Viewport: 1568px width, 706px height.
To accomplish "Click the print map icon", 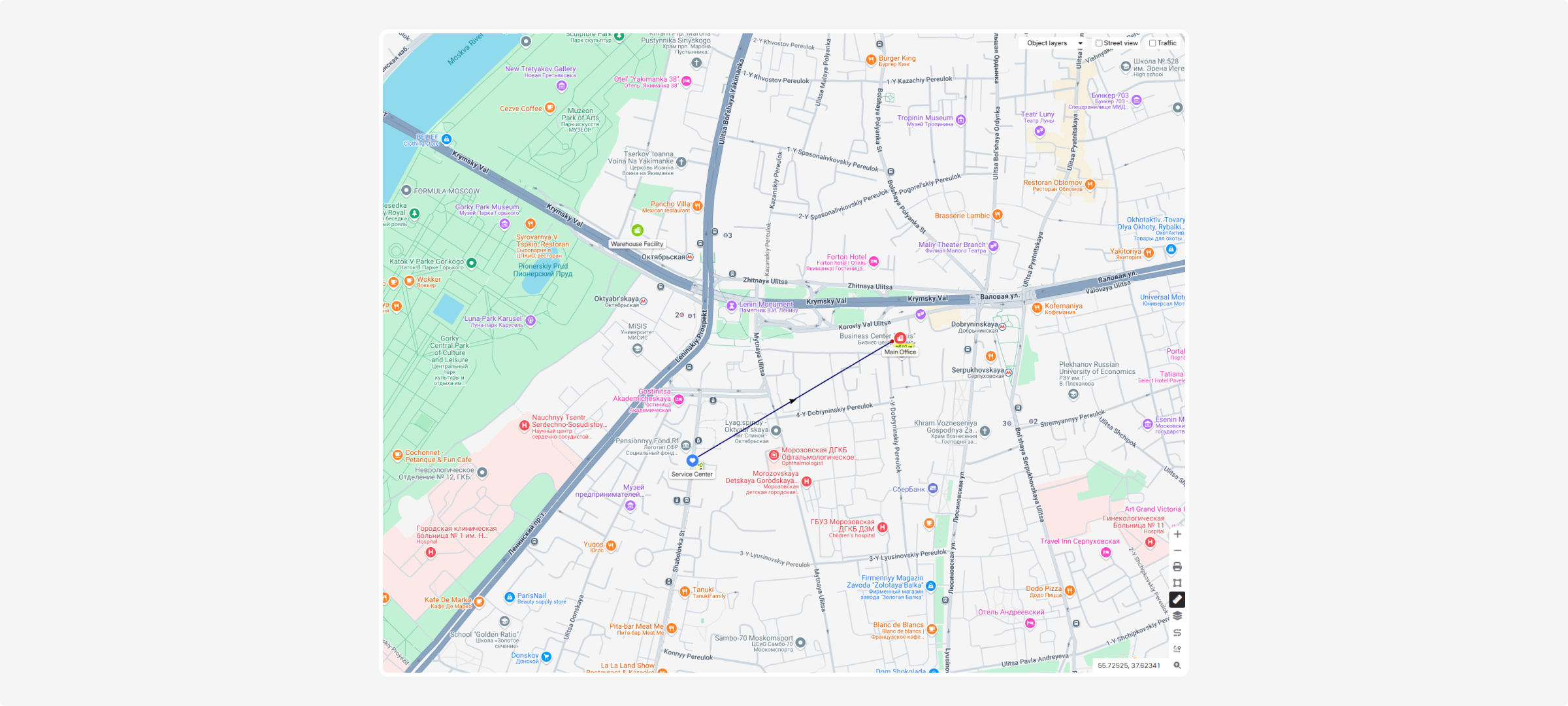I will 1177,567.
